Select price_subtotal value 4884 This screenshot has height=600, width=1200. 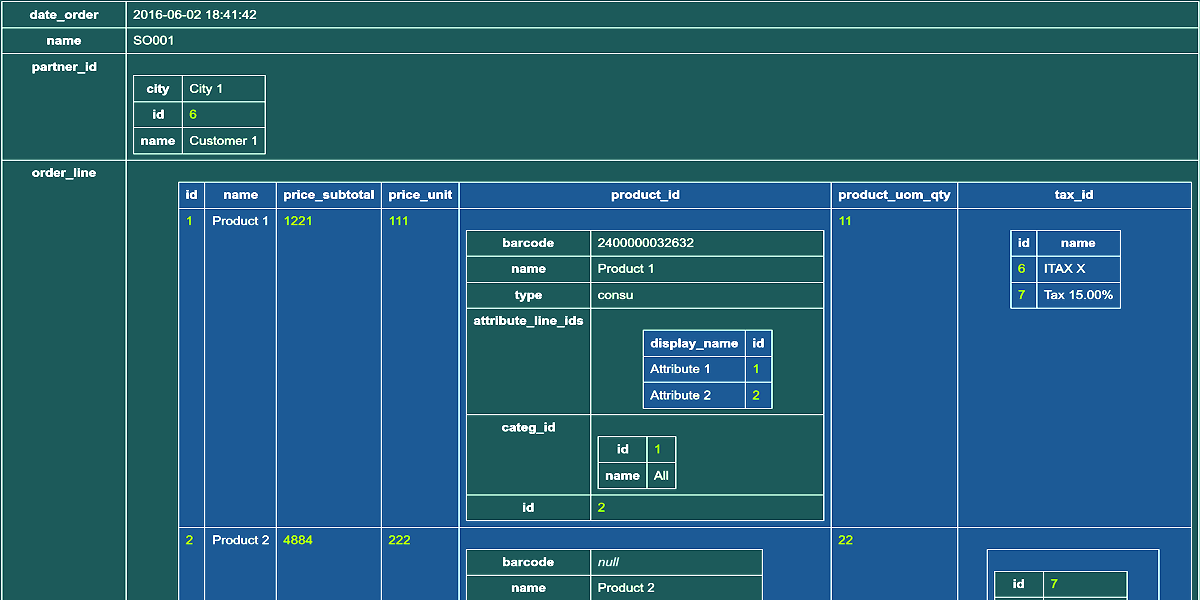[x=298, y=540]
